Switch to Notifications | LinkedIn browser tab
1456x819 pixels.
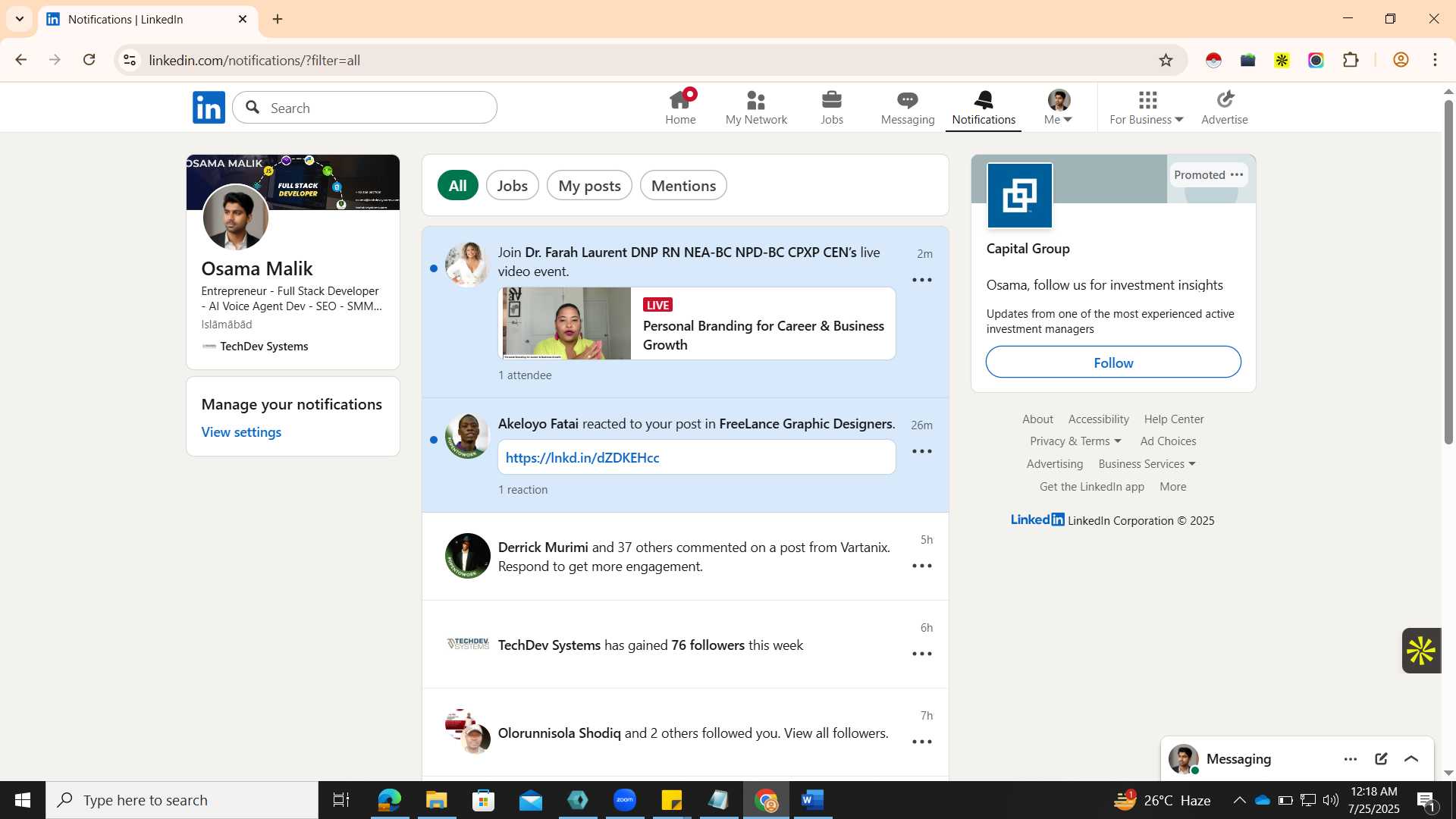[148, 20]
